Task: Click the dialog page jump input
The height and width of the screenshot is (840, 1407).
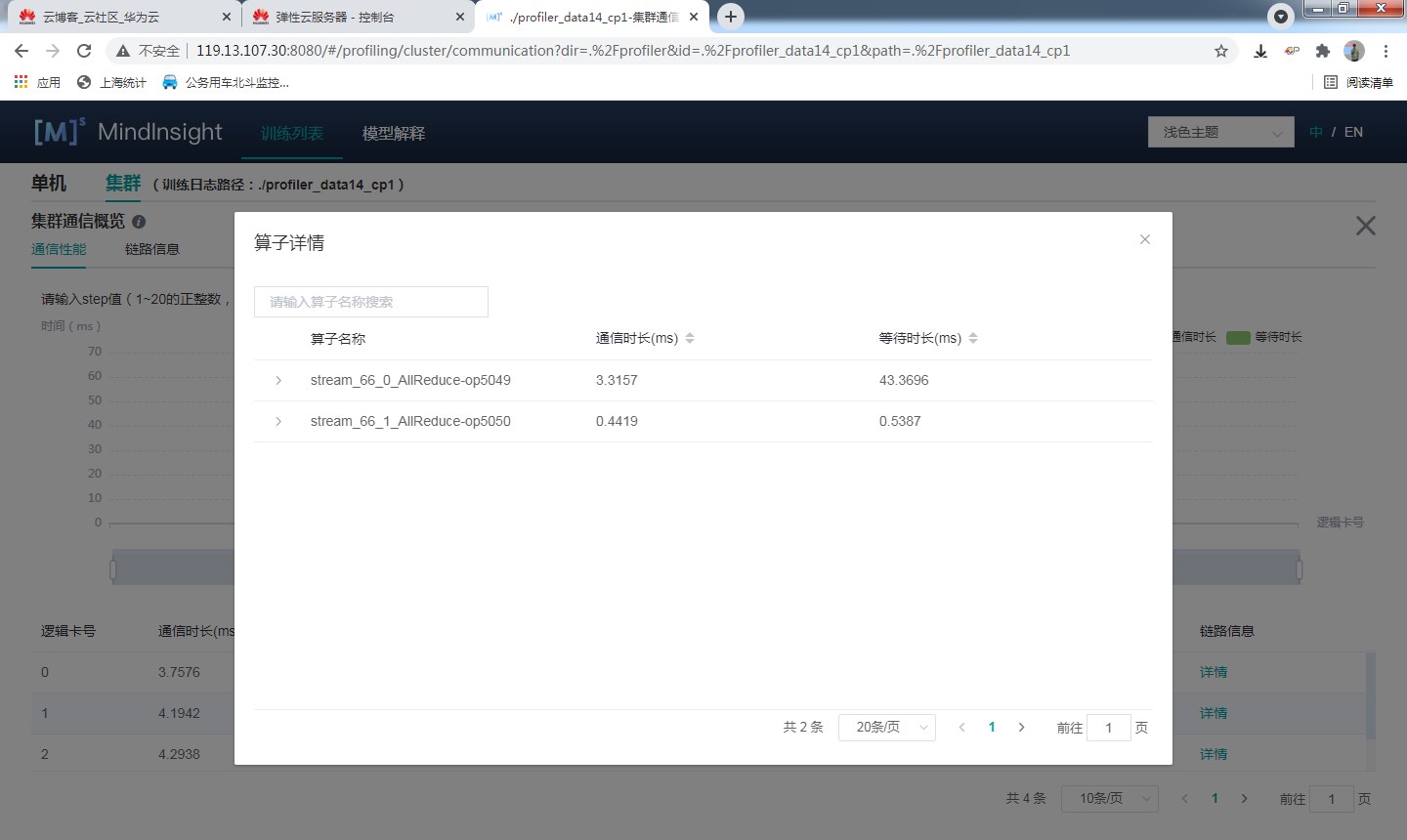Action: (1109, 728)
